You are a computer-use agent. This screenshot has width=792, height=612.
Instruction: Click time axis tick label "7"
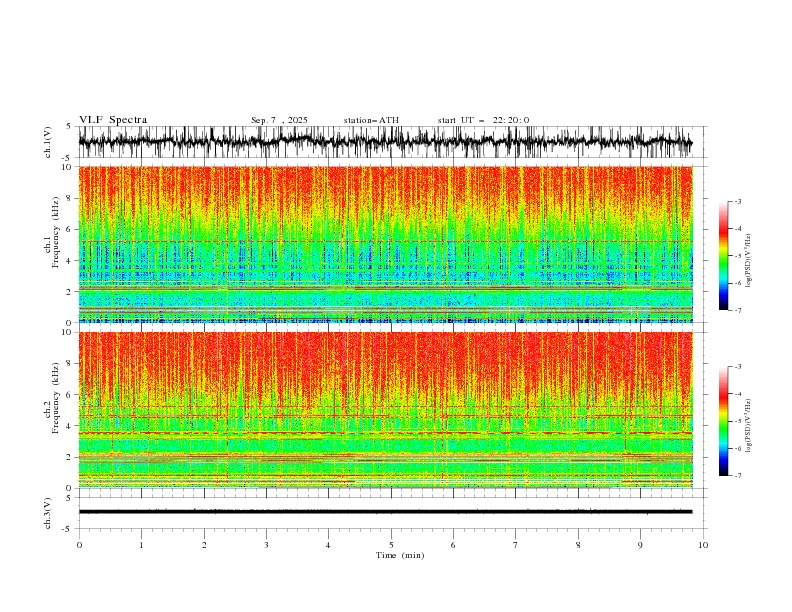[x=516, y=545]
